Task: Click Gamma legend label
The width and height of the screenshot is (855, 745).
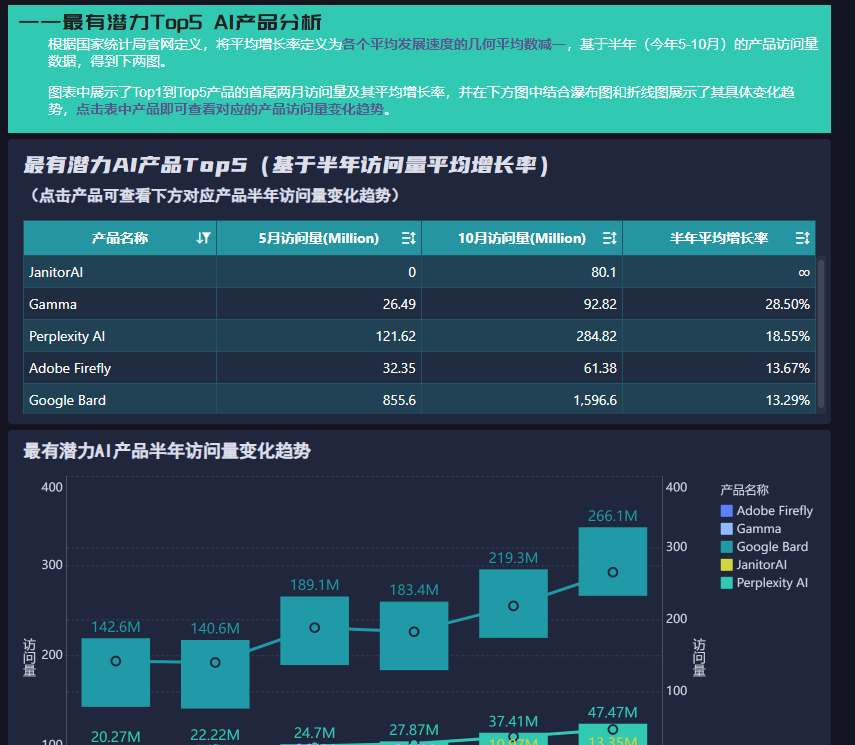Action: (758, 528)
